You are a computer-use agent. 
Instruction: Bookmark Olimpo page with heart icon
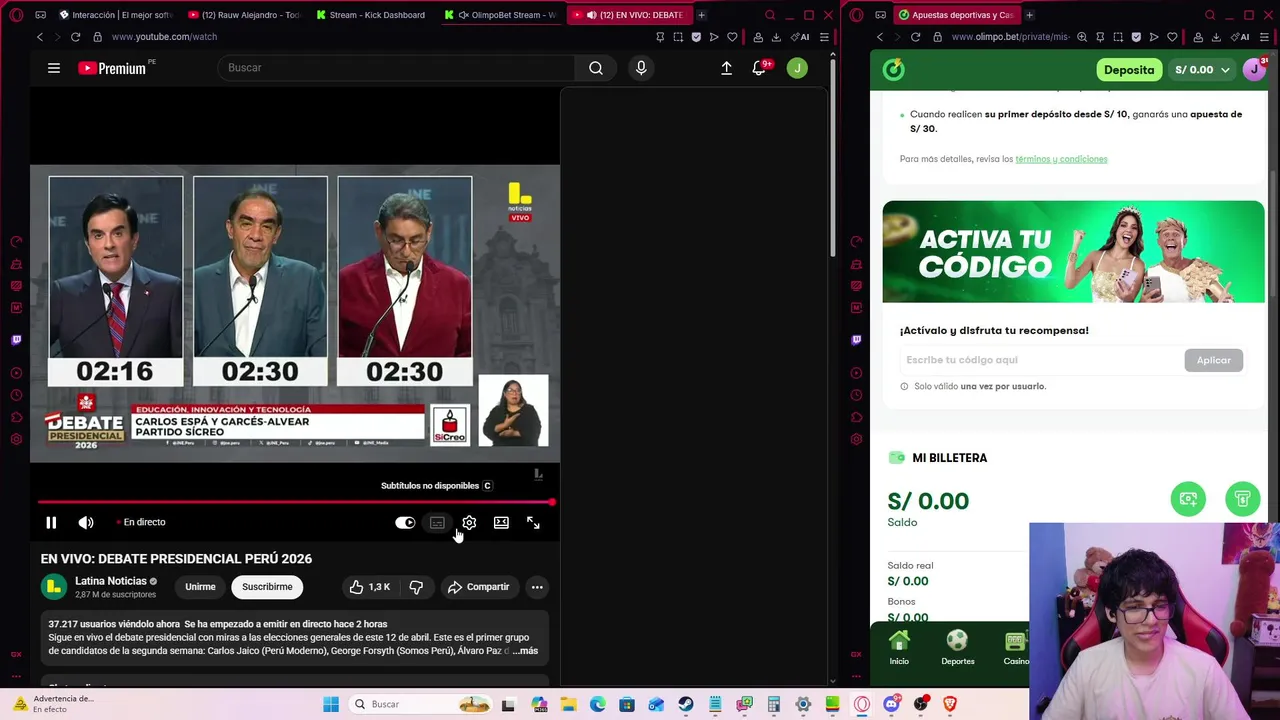[x=1172, y=37]
